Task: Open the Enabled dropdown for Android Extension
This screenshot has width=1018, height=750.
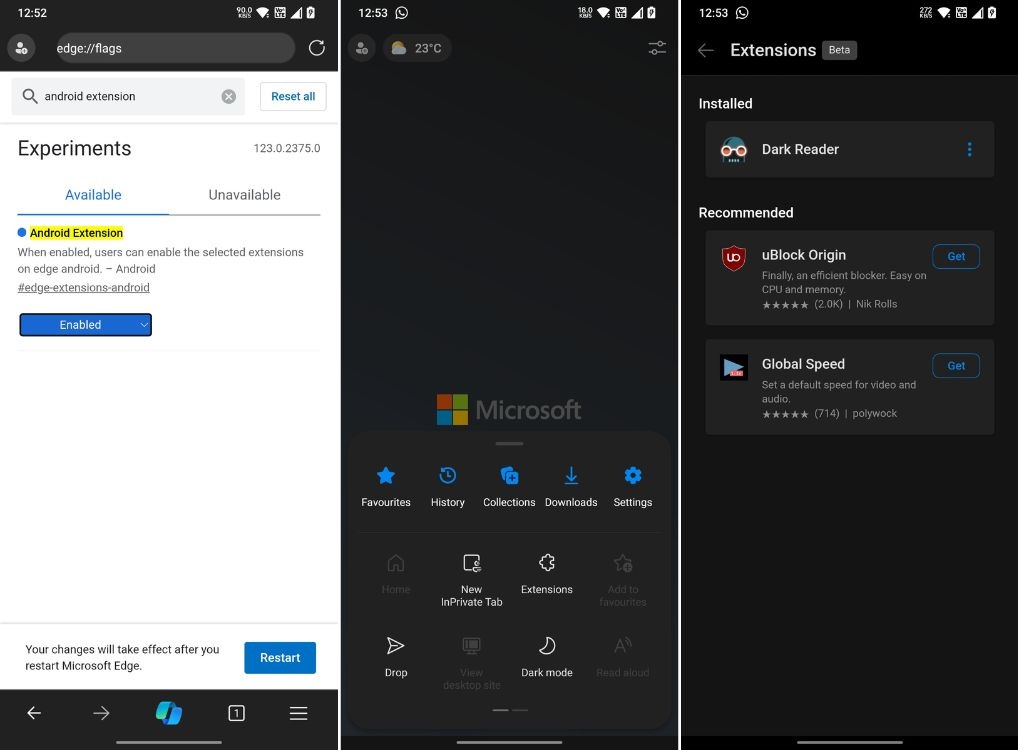Action: tap(85, 324)
